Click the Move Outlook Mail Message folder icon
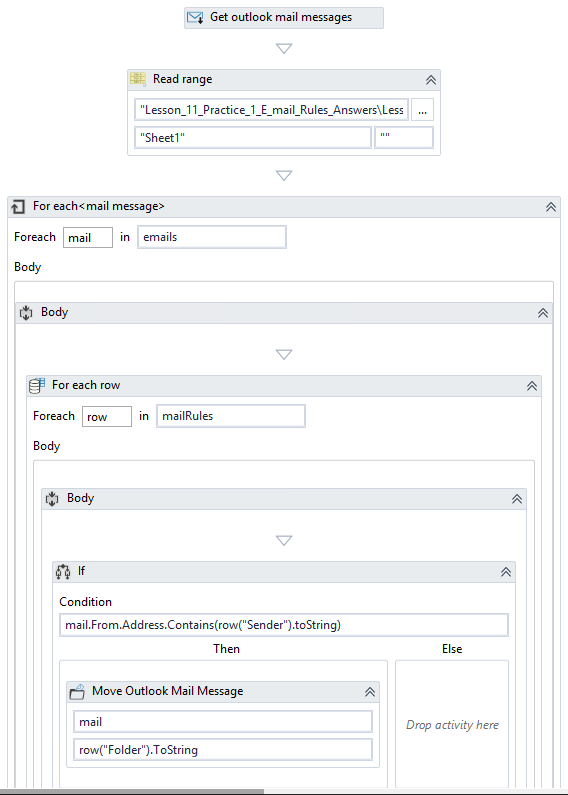Viewport: 568px width, 795px height. (x=77, y=692)
